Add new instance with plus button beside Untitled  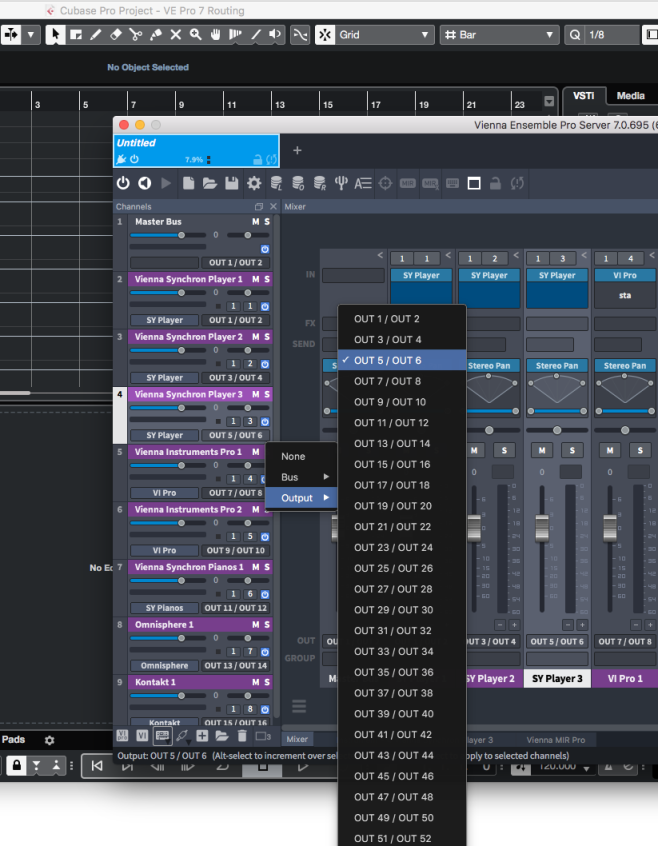(297, 151)
